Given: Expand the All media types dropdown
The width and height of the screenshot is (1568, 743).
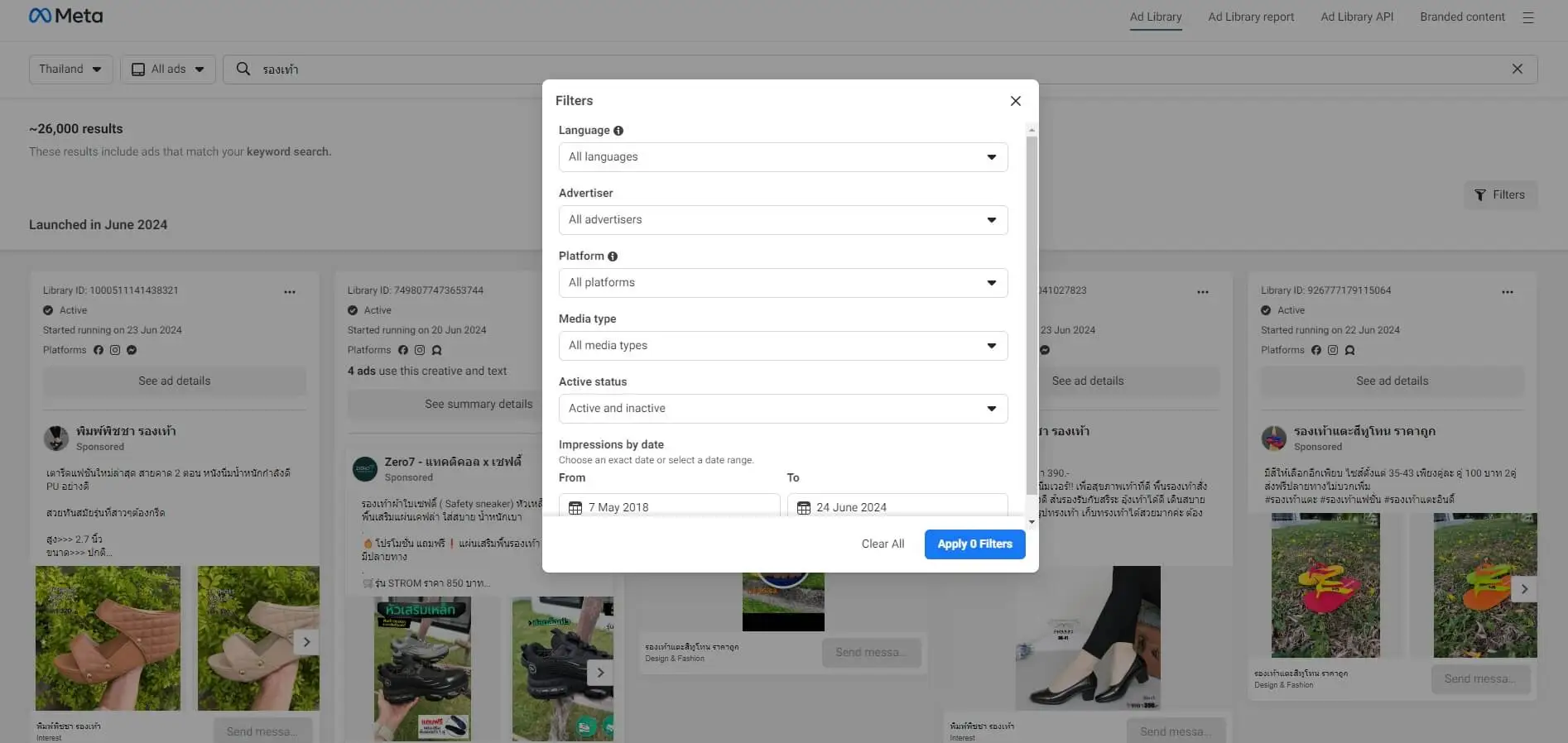Looking at the screenshot, I should (x=783, y=346).
